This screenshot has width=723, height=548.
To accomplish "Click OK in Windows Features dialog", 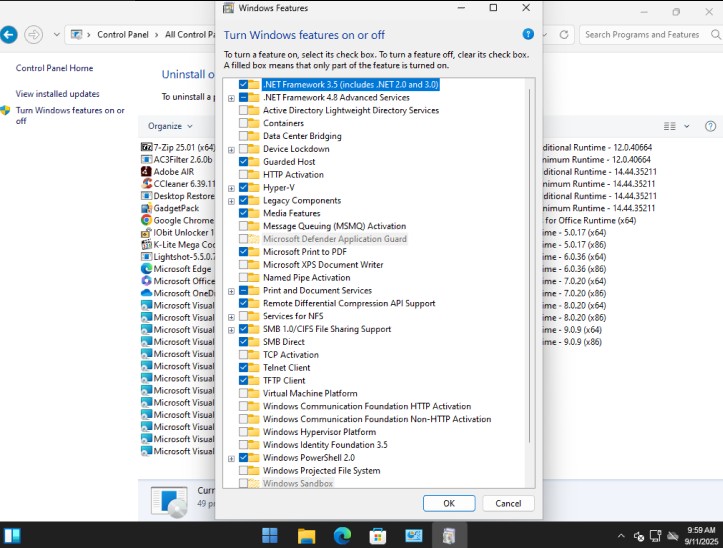I will point(449,503).
